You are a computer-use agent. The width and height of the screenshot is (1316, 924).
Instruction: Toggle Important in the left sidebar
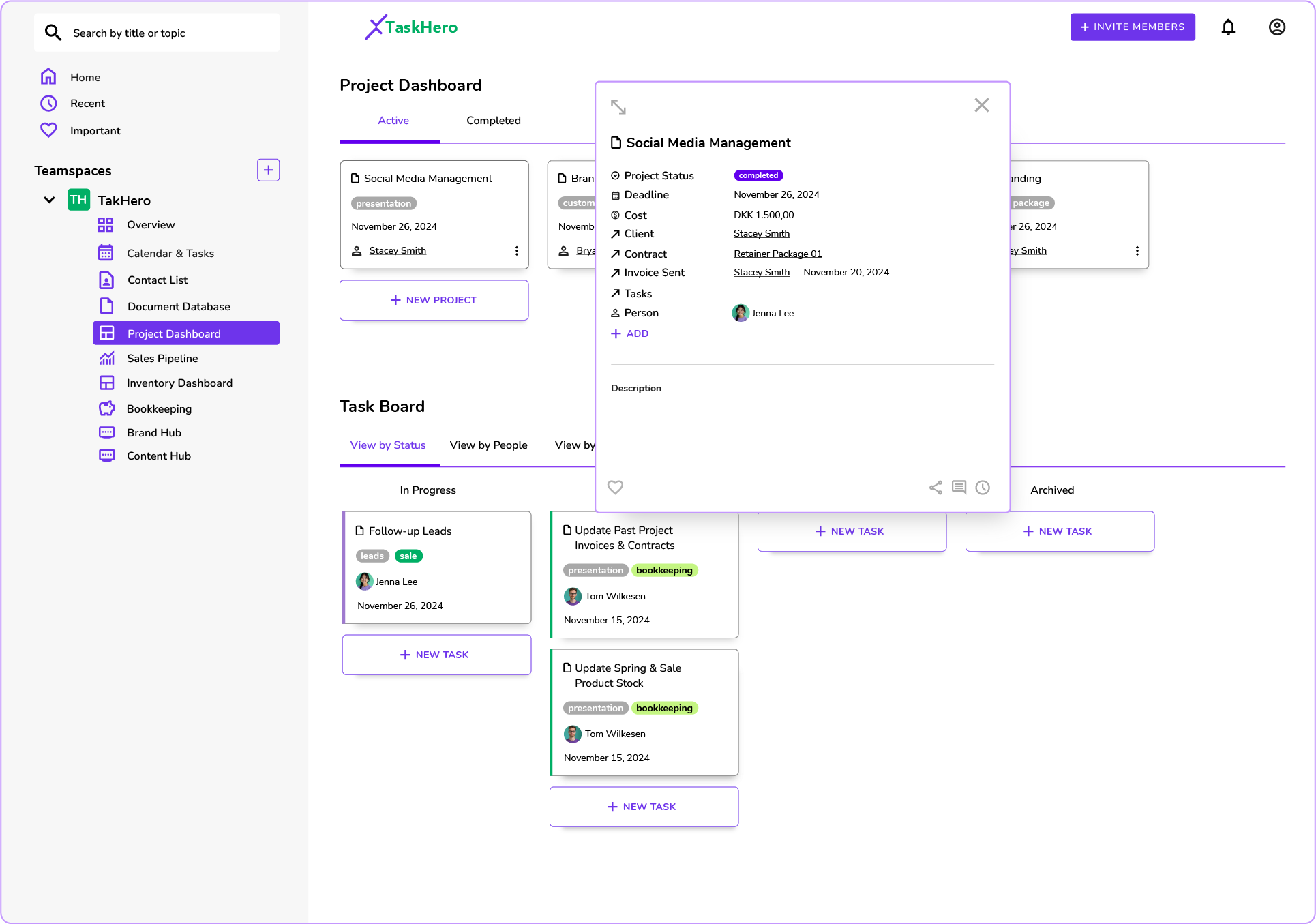click(95, 130)
